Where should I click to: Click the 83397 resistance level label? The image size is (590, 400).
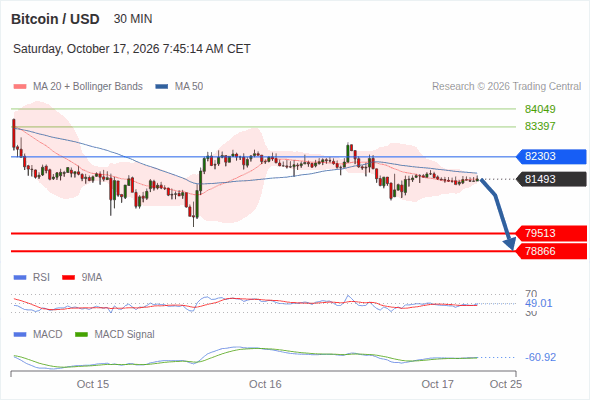click(540, 126)
